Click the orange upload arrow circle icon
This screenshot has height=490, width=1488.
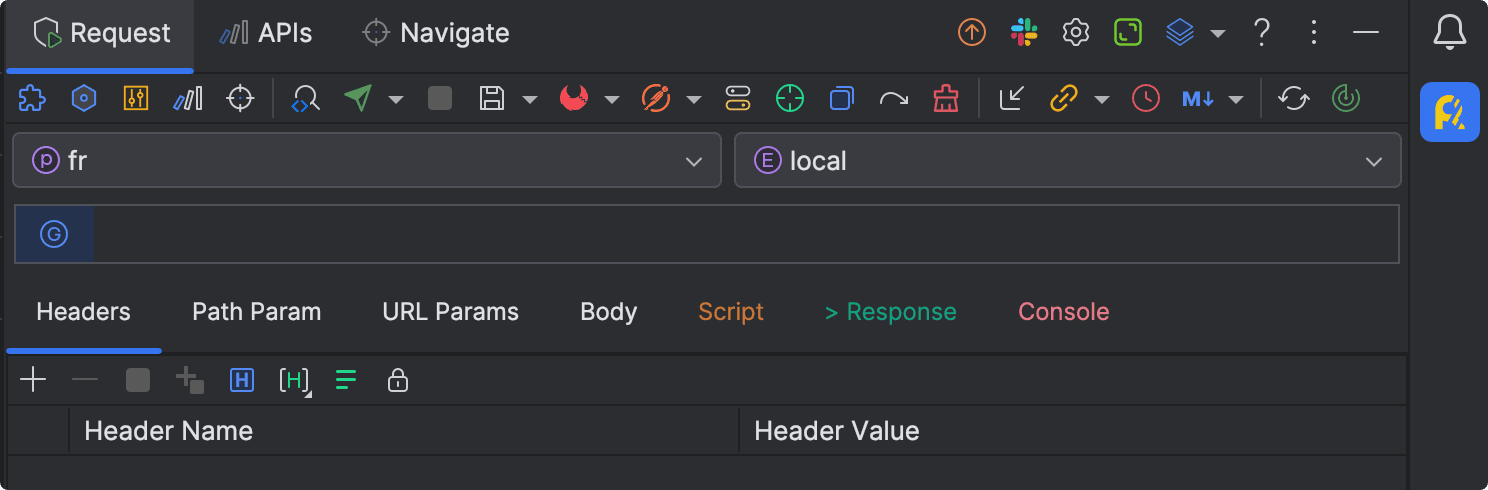pyautogui.click(x=972, y=33)
